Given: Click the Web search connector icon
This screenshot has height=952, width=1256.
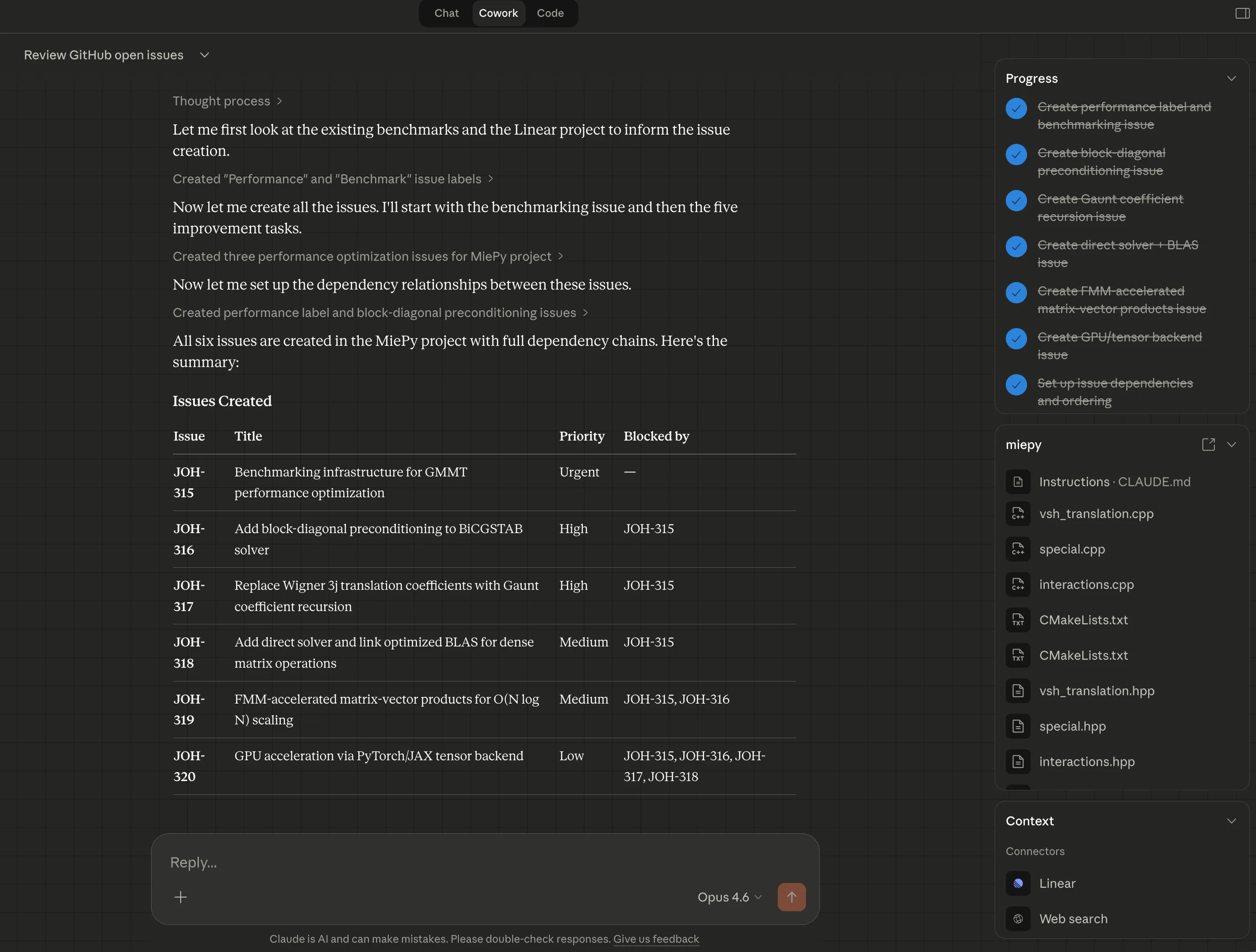Looking at the screenshot, I should click(1018, 918).
